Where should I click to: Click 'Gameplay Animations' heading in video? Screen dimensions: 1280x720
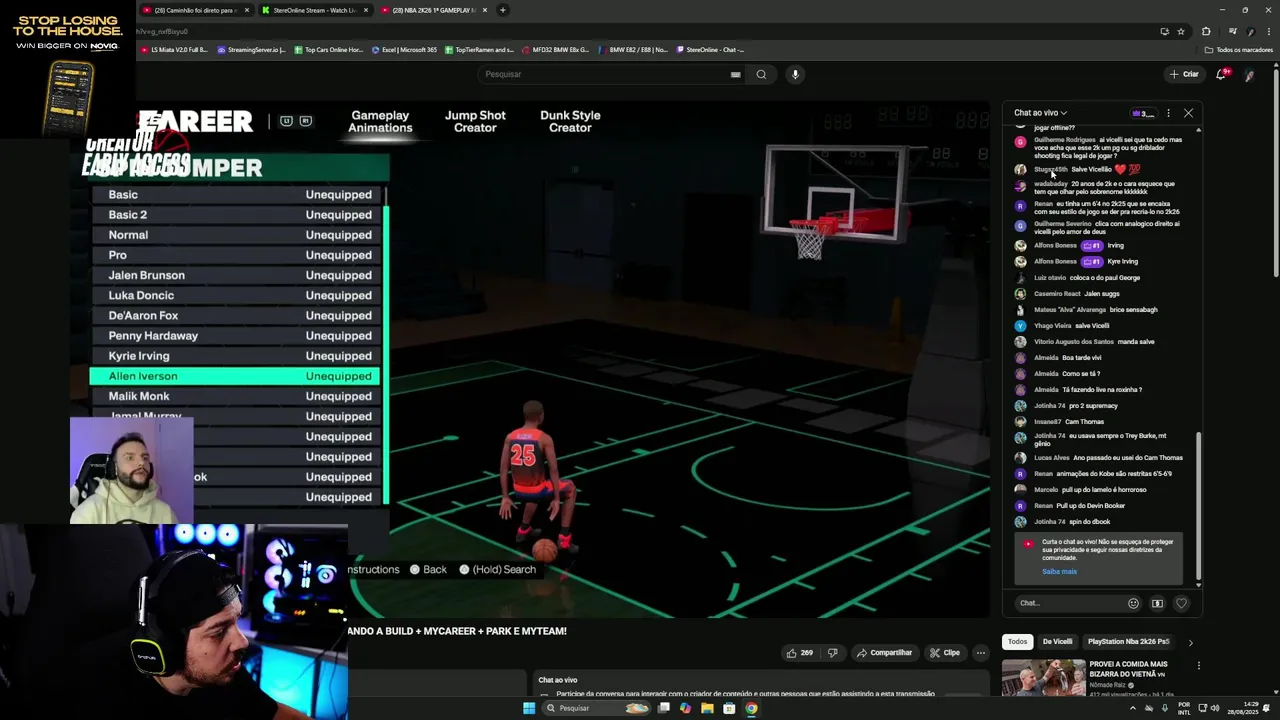pyautogui.click(x=380, y=121)
